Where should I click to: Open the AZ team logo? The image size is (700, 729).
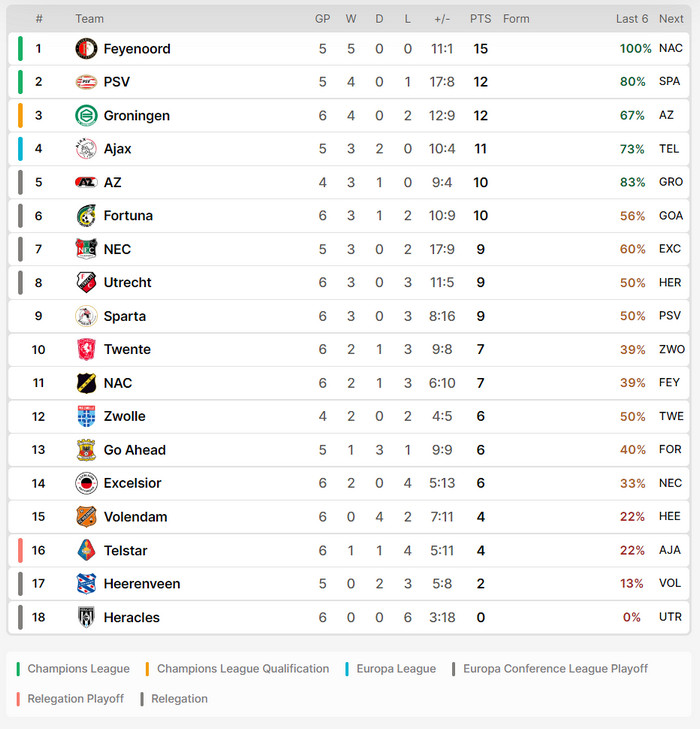pos(86,183)
